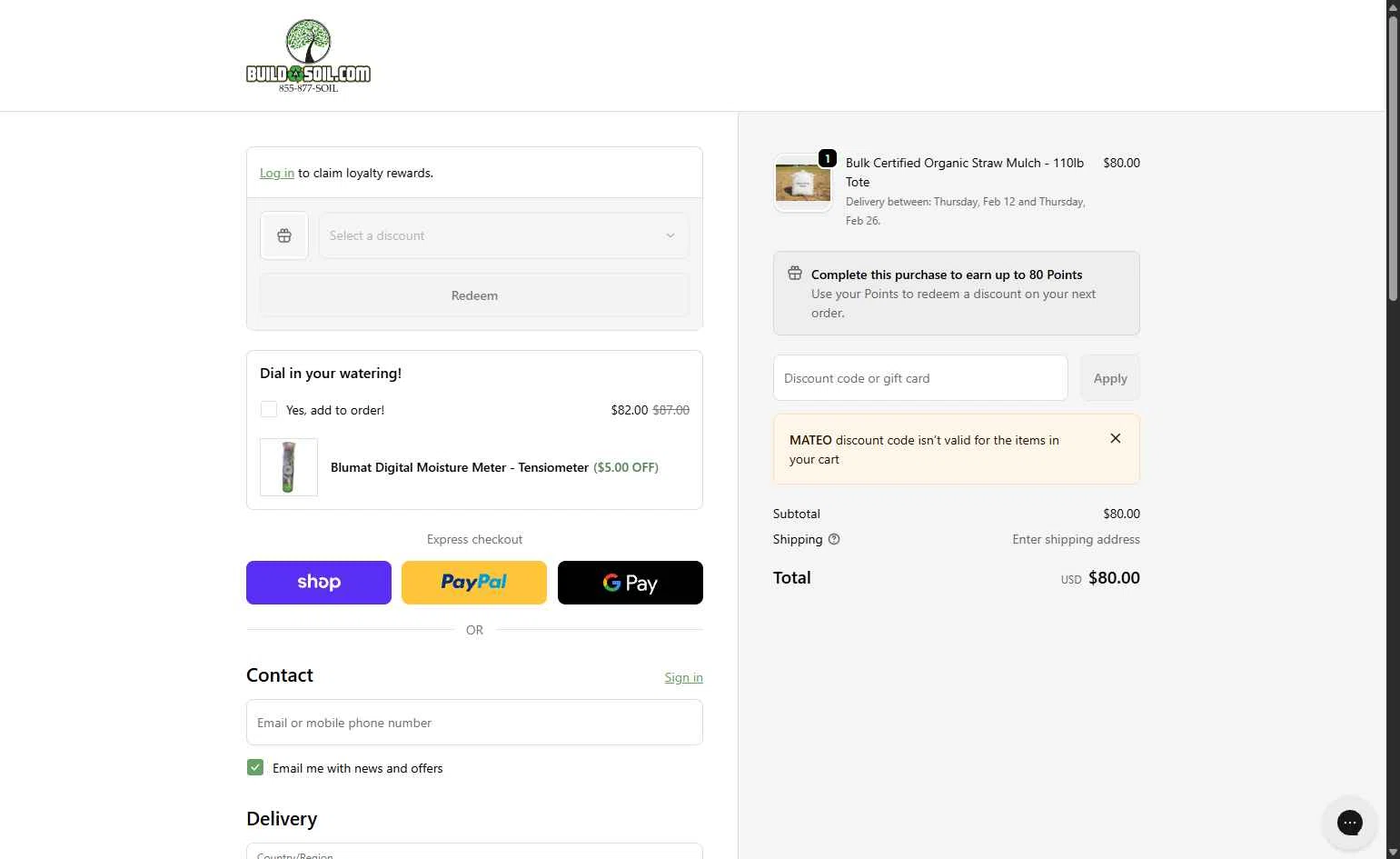
Task: Uncheck 'Email me with news and offers'
Action: [x=255, y=767]
